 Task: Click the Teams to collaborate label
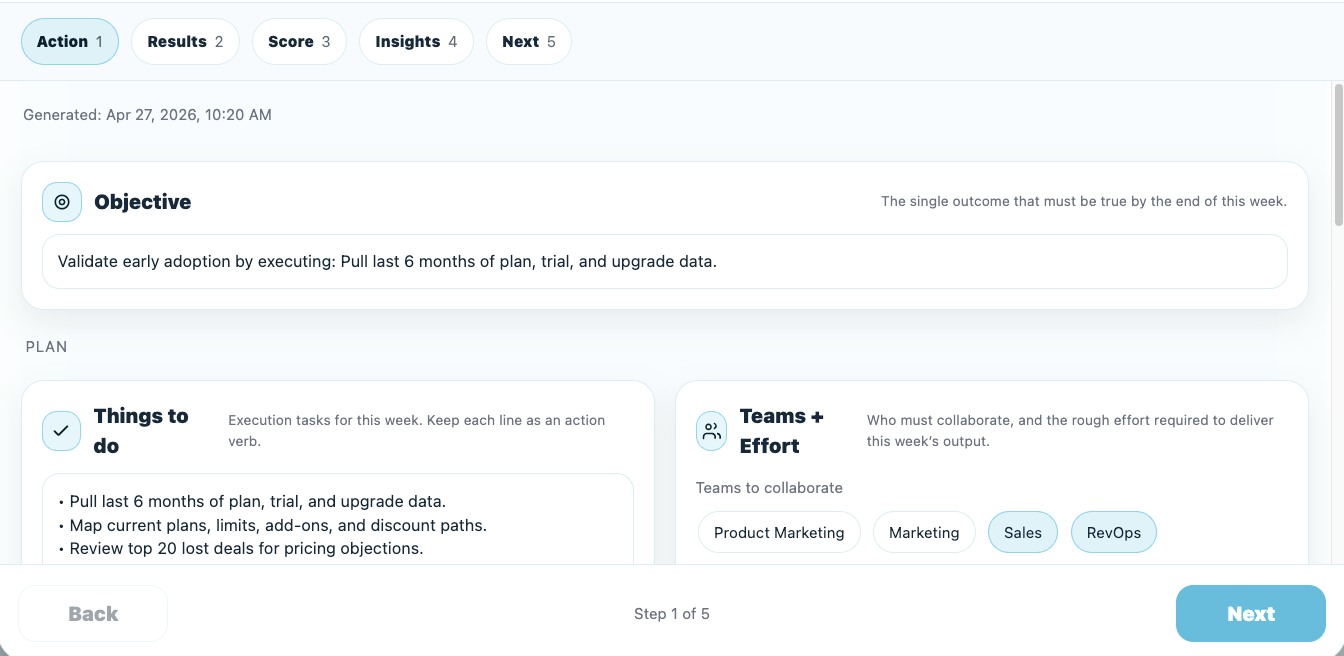point(769,488)
